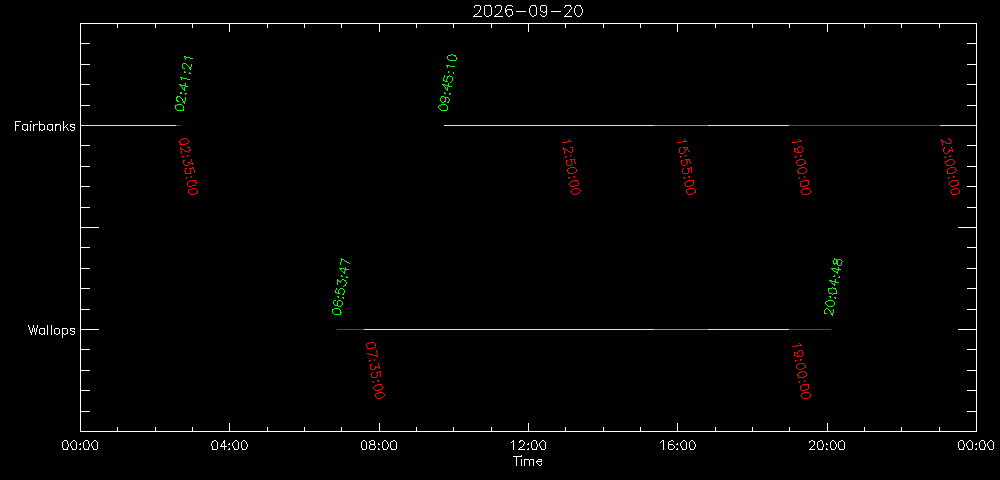This screenshot has height=480, width=1000.
Task: Click the Fairbanks row label
Action: [x=45, y=126]
